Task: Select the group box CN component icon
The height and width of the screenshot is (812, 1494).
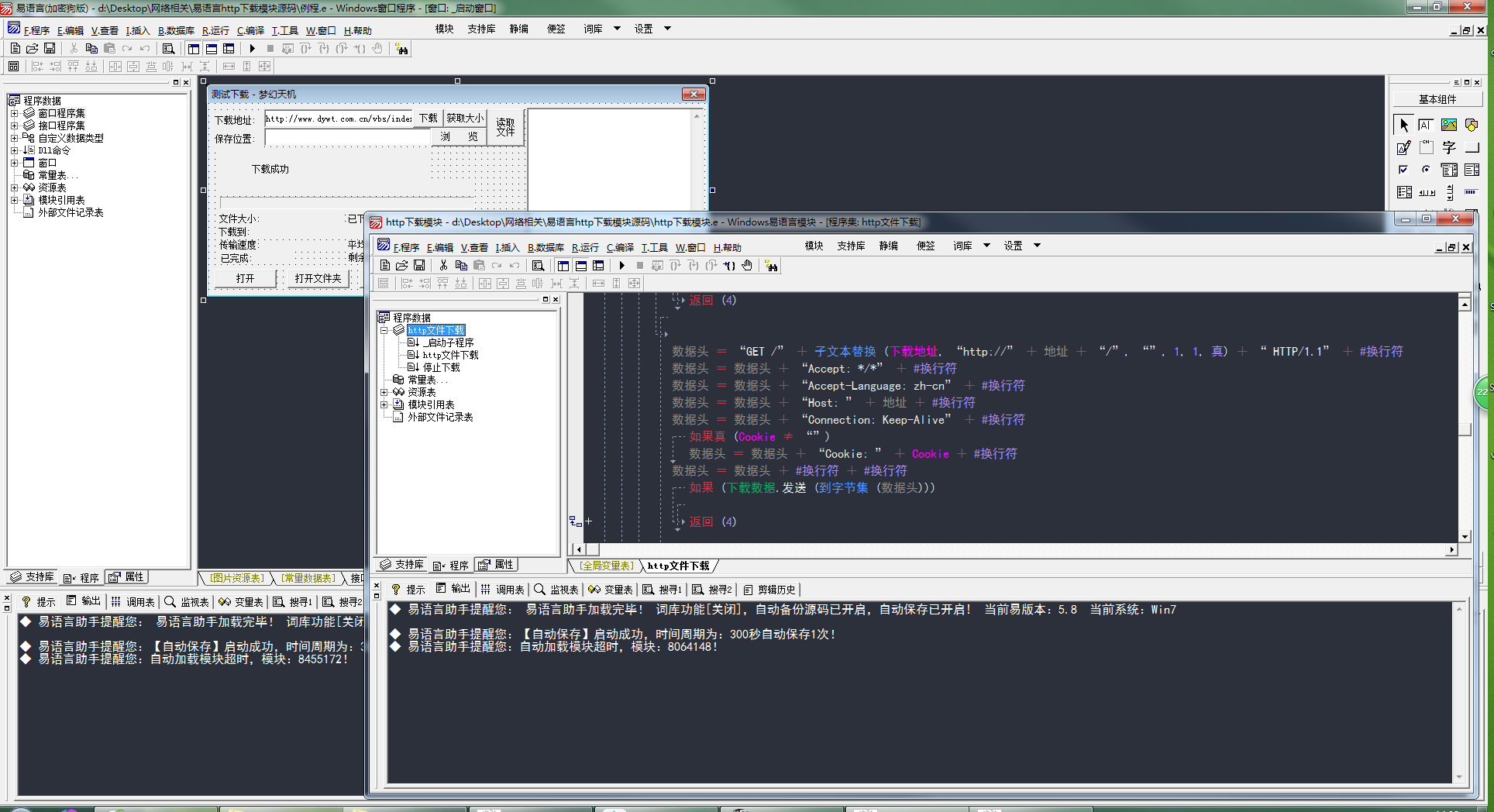Action: (1426, 147)
